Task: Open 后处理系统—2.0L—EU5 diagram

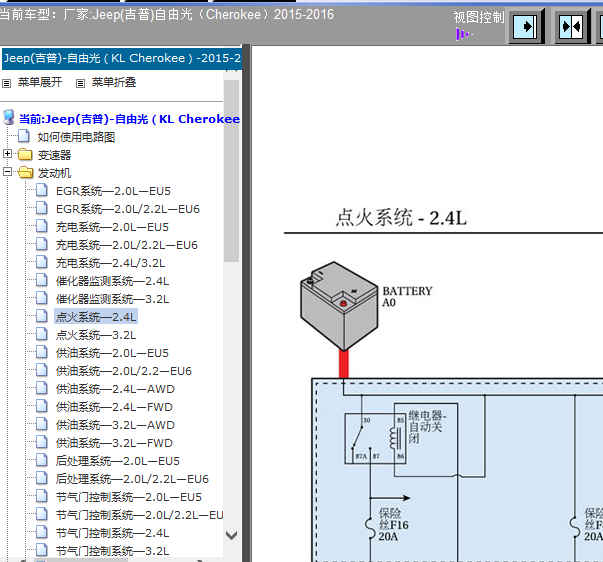Action: tap(118, 461)
